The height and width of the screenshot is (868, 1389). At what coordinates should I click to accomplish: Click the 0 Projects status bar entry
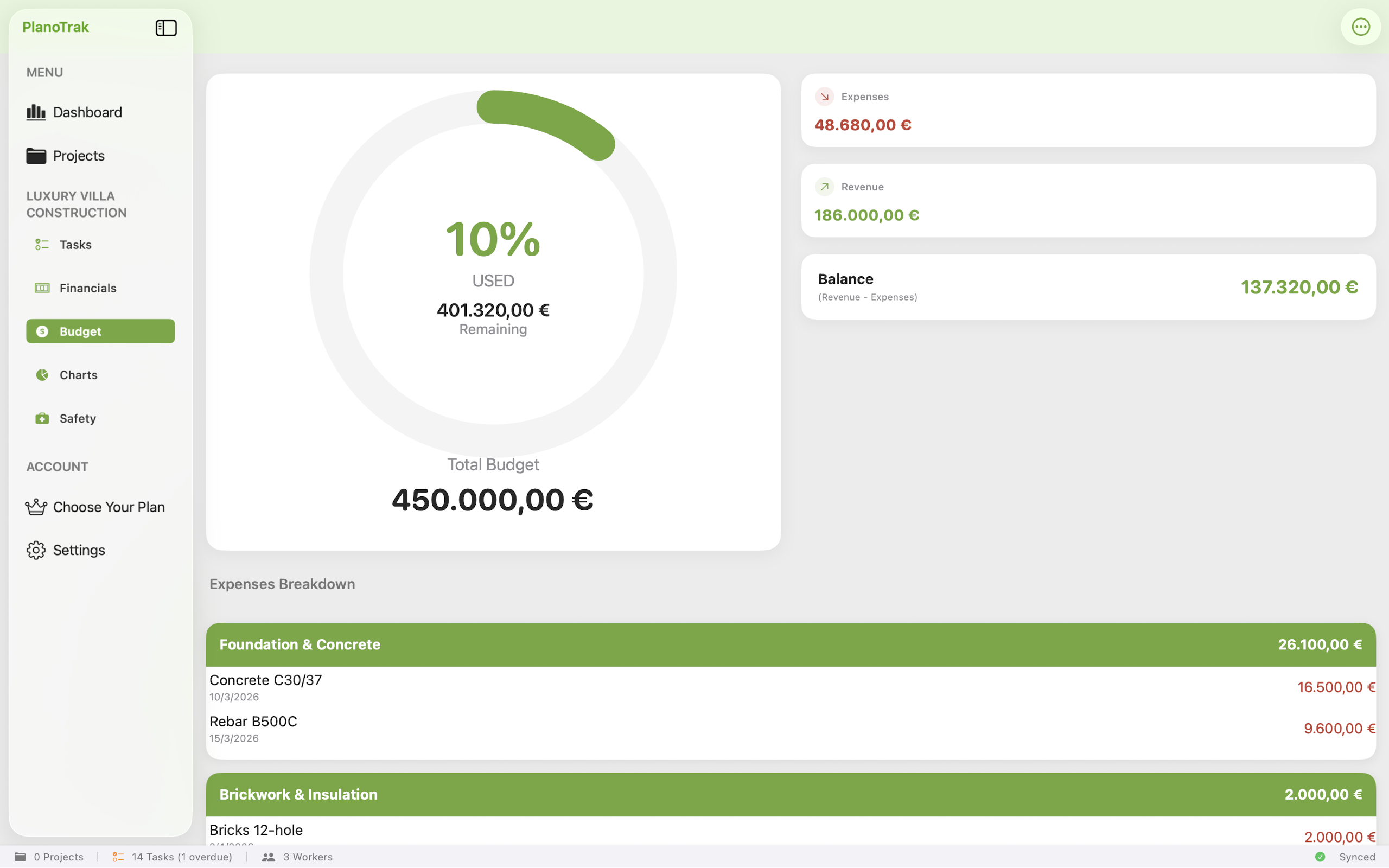[49, 857]
